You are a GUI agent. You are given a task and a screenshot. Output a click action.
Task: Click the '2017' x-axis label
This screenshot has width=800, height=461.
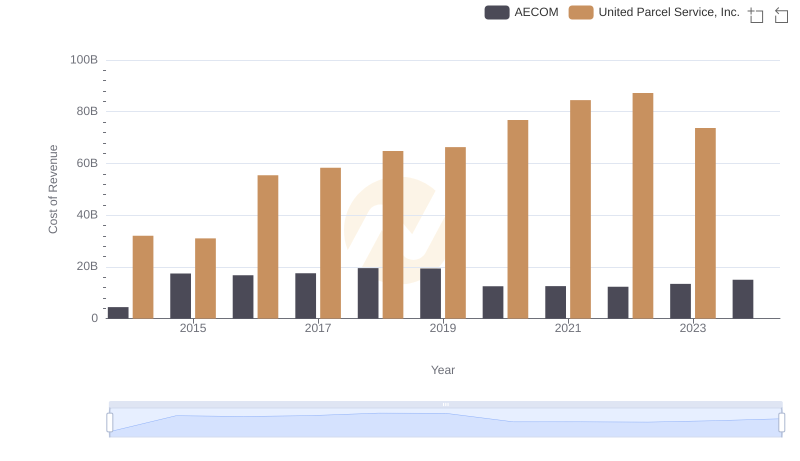318,328
